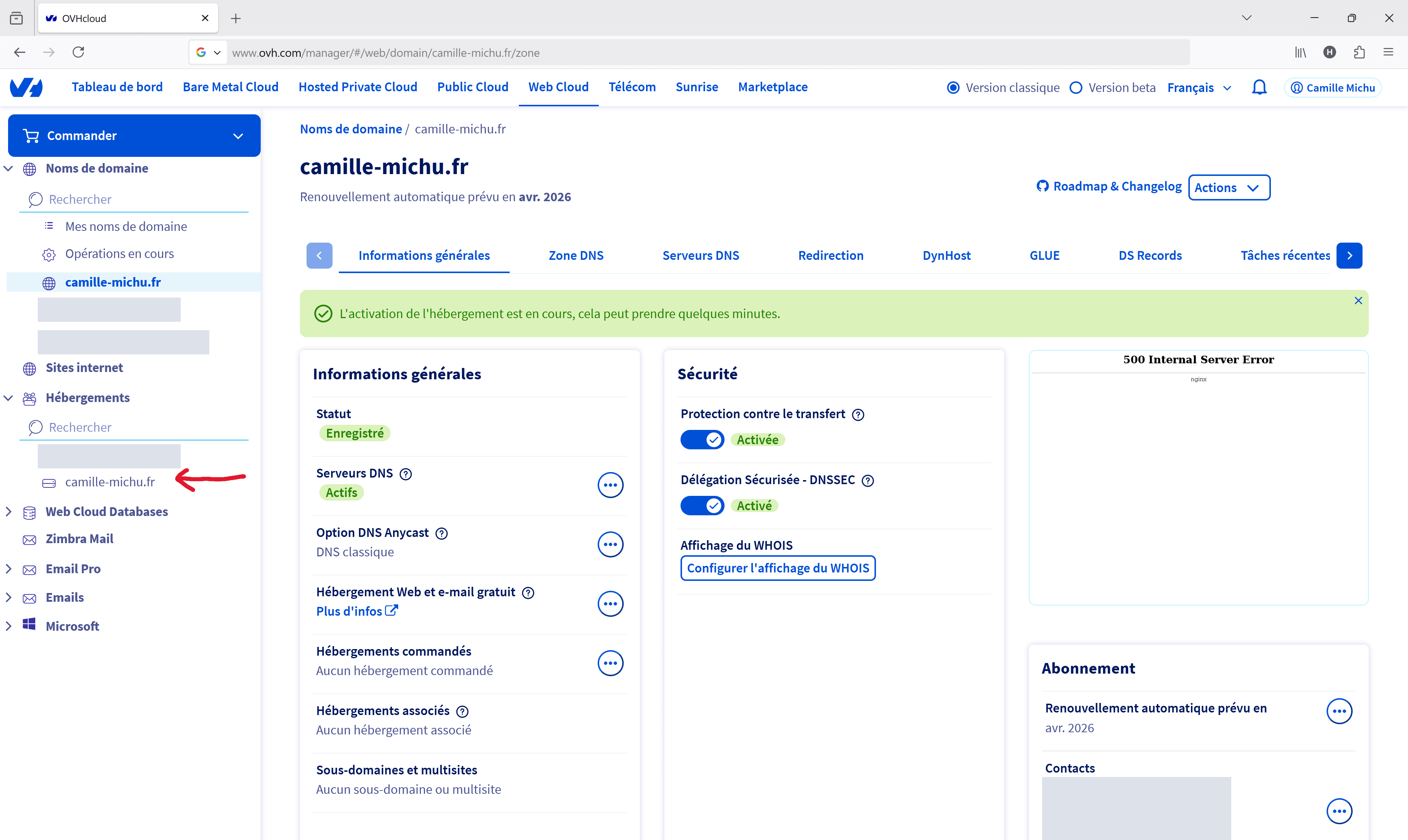
Task: Open the Serveurs DNS help tooltip icon
Action: click(x=406, y=474)
